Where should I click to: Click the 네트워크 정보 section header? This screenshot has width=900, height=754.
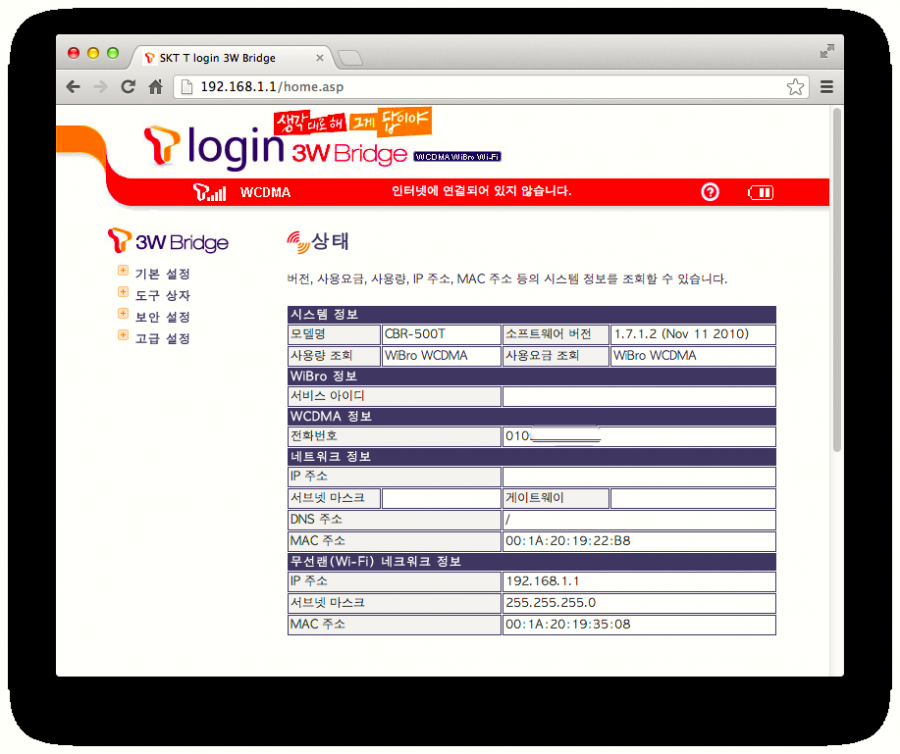(532, 457)
